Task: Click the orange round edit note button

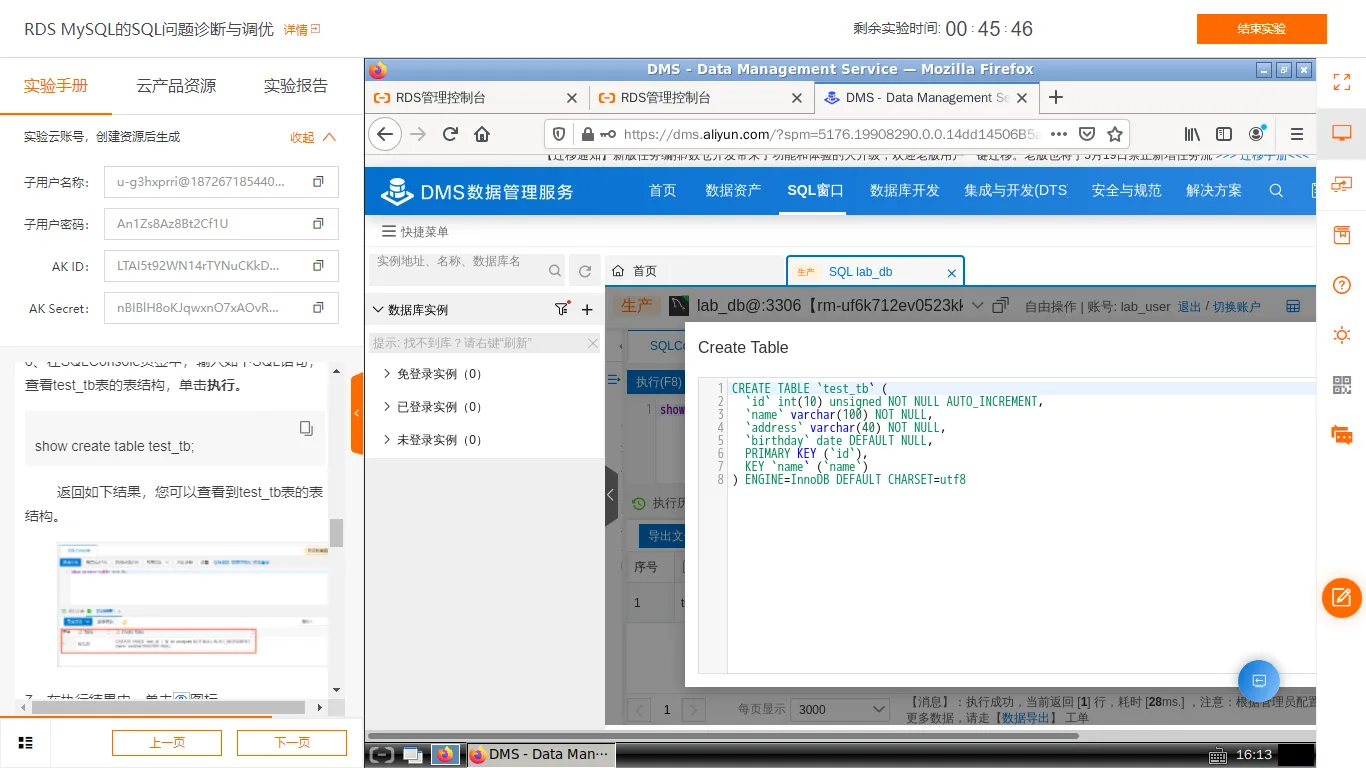Action: point(1342,598)
